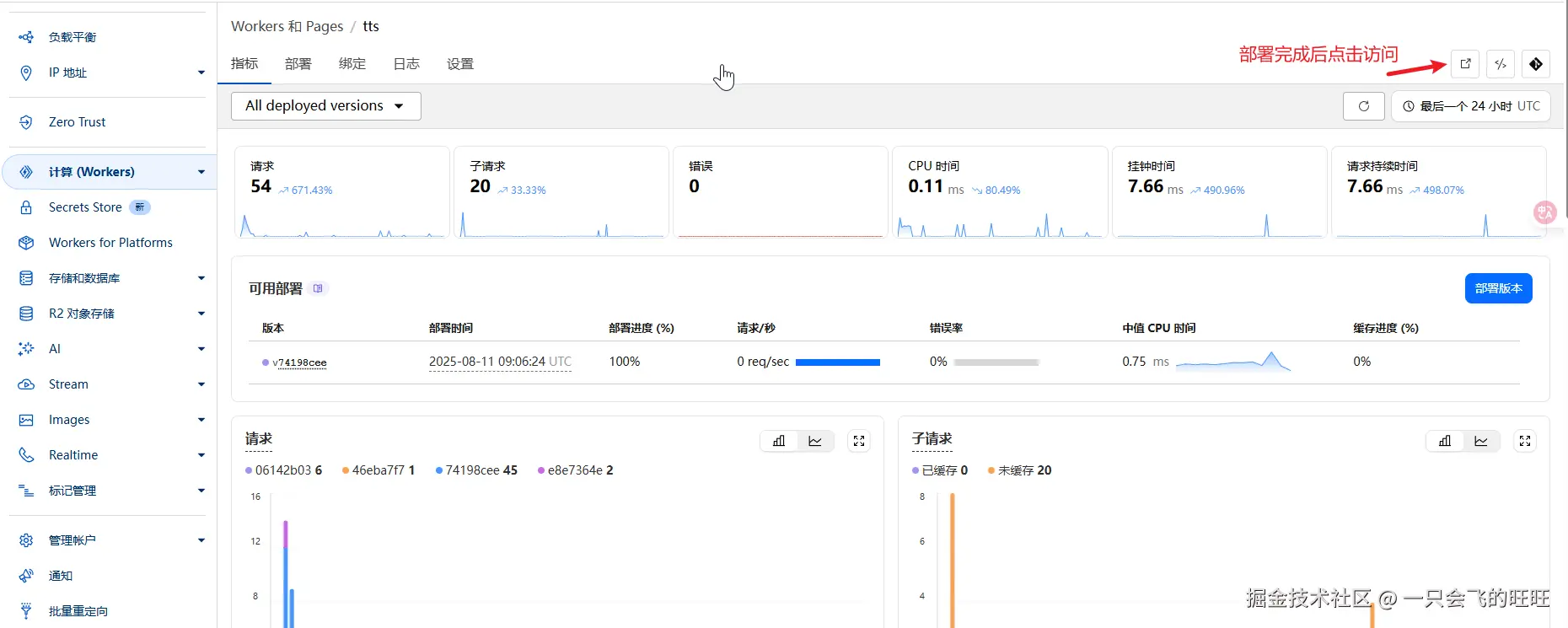Expand the 存储和数据库 submenu arrow

[201, 278]
